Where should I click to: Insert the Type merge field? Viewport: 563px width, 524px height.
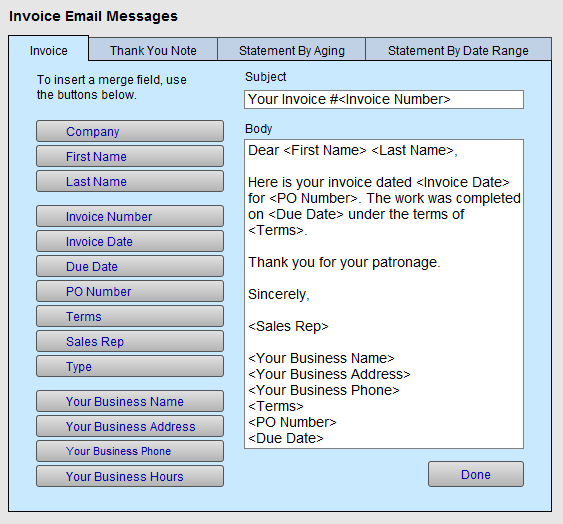point(130,366)
